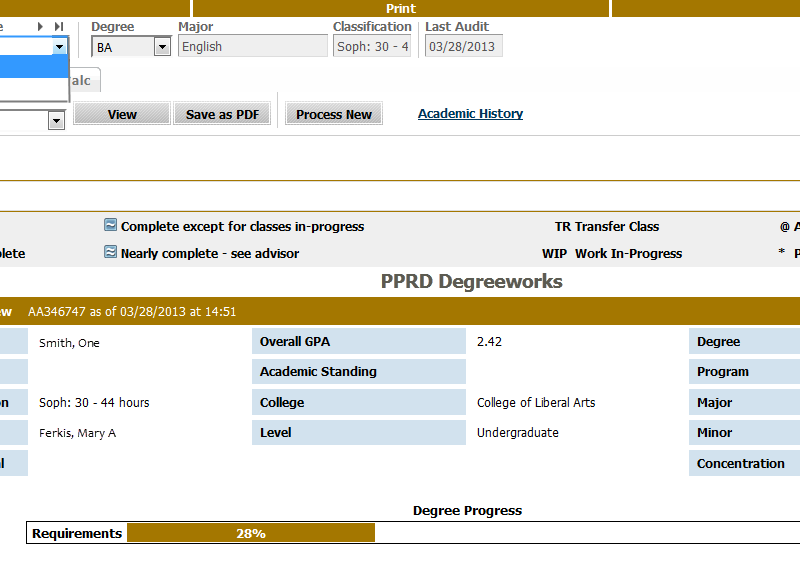This screenshot has width=800, height=564.
Task: Expand the format dropdown left of View
Action: click(56, 120)
